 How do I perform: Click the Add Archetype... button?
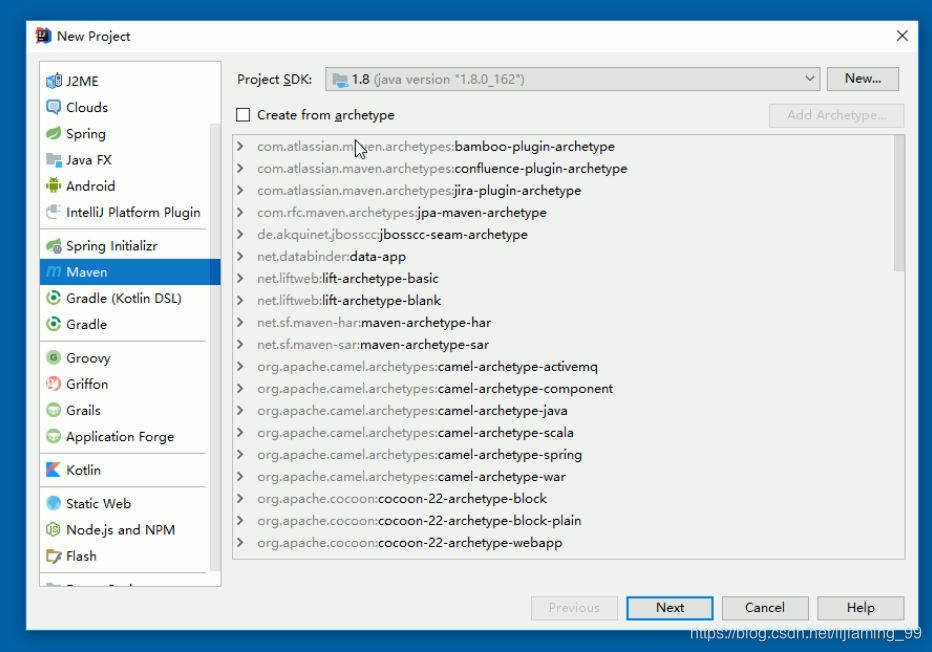pos(837,115)
